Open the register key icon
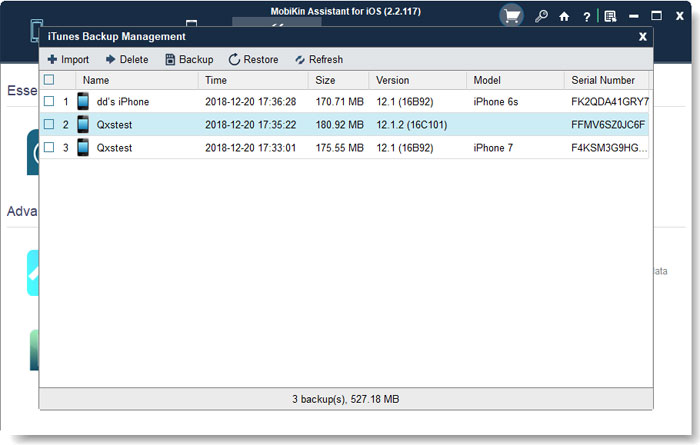The height and width of the screenshot is (445, 700). tap(541, 16)
